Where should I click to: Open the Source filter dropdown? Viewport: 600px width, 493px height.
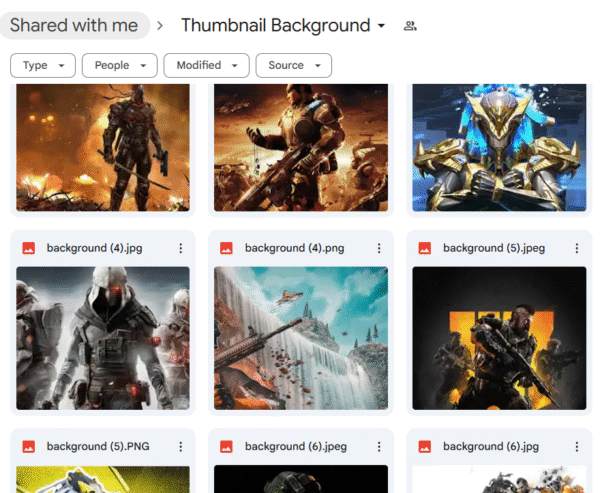tap(294, 65)
